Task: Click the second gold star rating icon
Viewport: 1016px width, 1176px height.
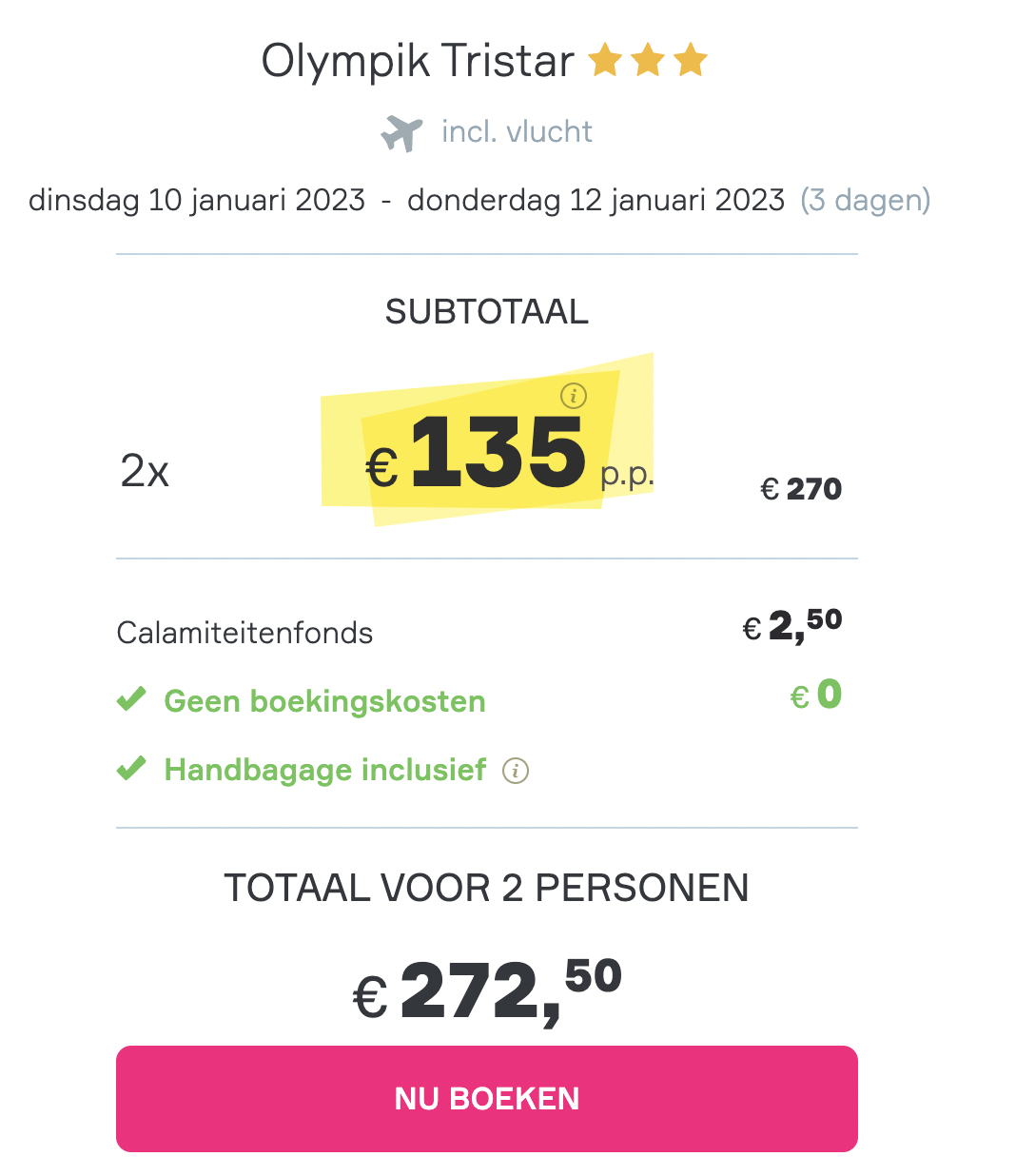Action: (648, 61)
